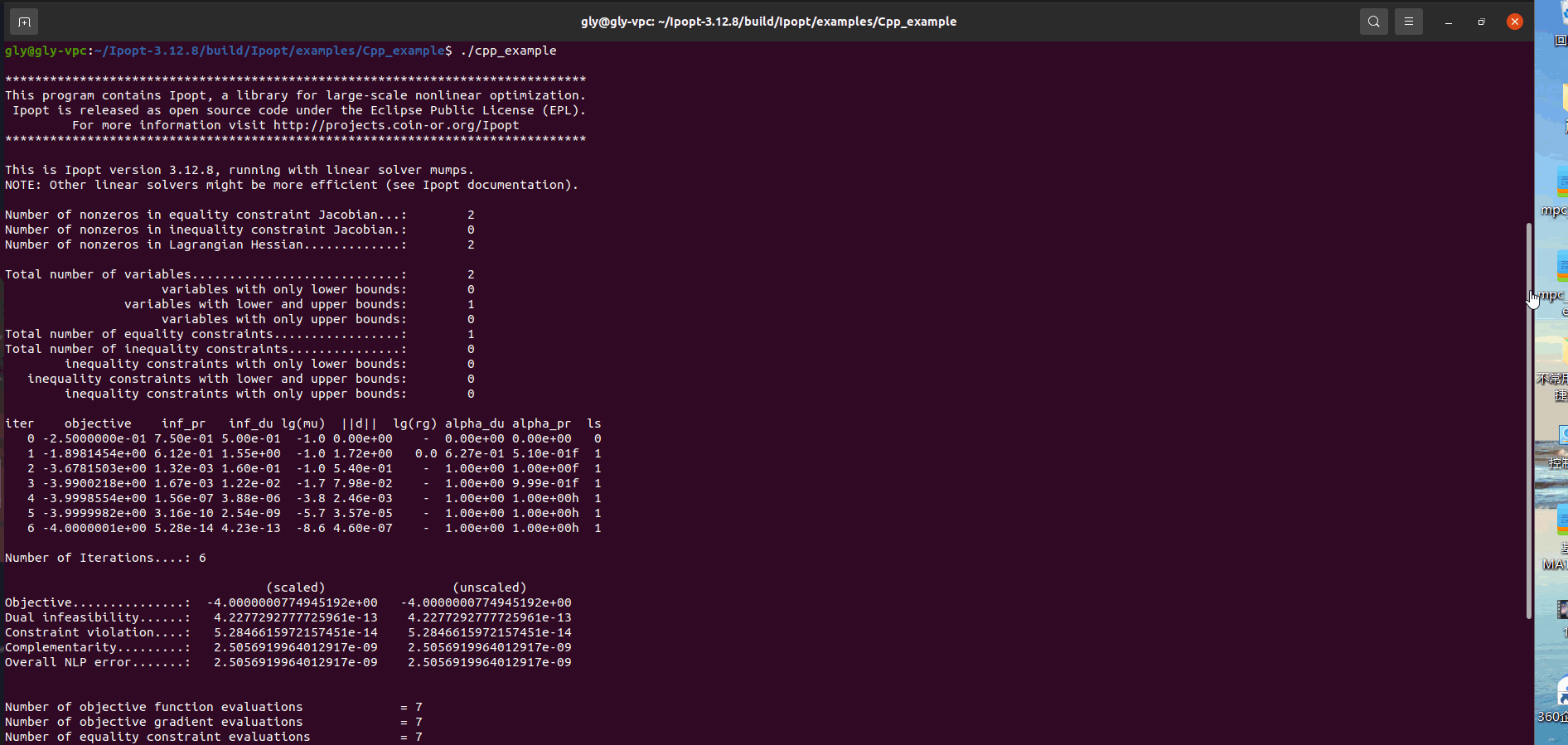
Task: Minimize the terminal window
Action: click(x=1449, y=22)
